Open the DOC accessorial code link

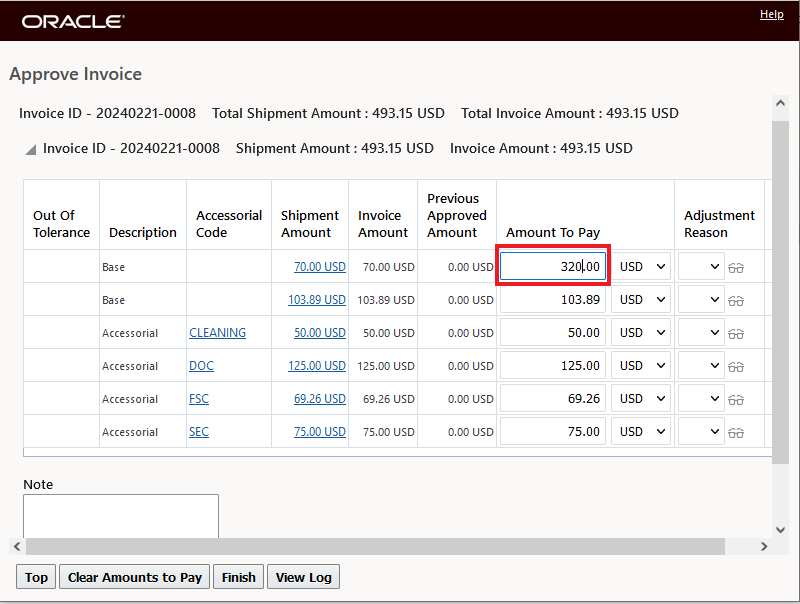coord(202,366)
